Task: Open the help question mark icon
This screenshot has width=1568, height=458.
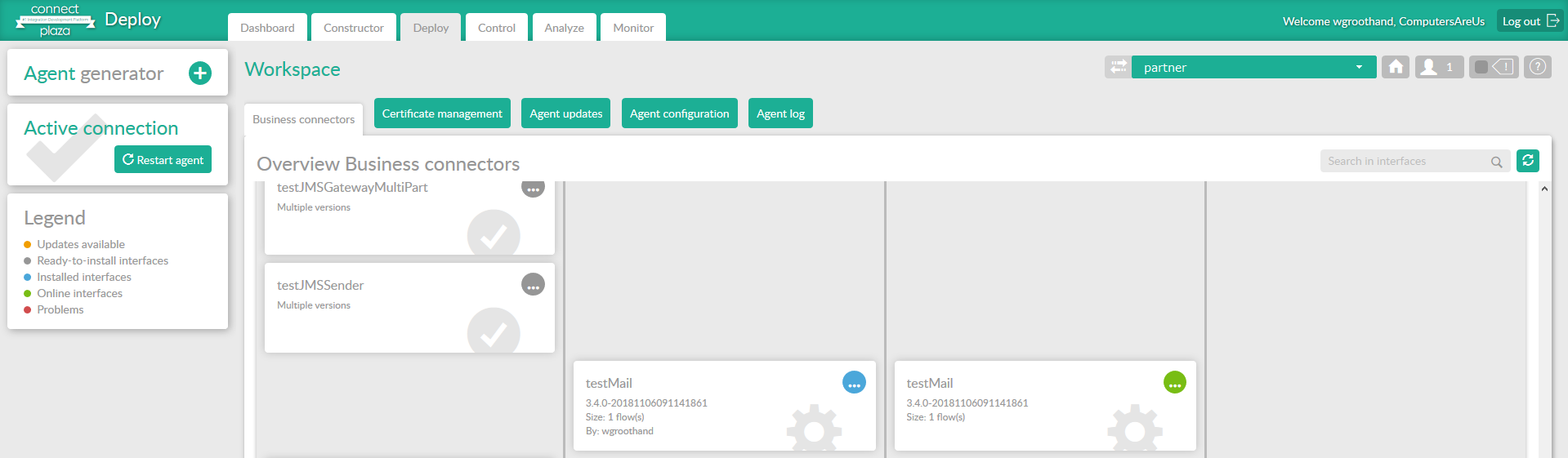Action: pos(1538,67)
